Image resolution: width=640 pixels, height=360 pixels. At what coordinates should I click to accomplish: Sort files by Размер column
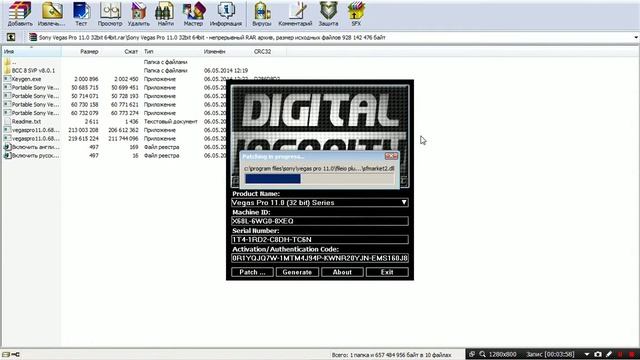pos(81,51)
